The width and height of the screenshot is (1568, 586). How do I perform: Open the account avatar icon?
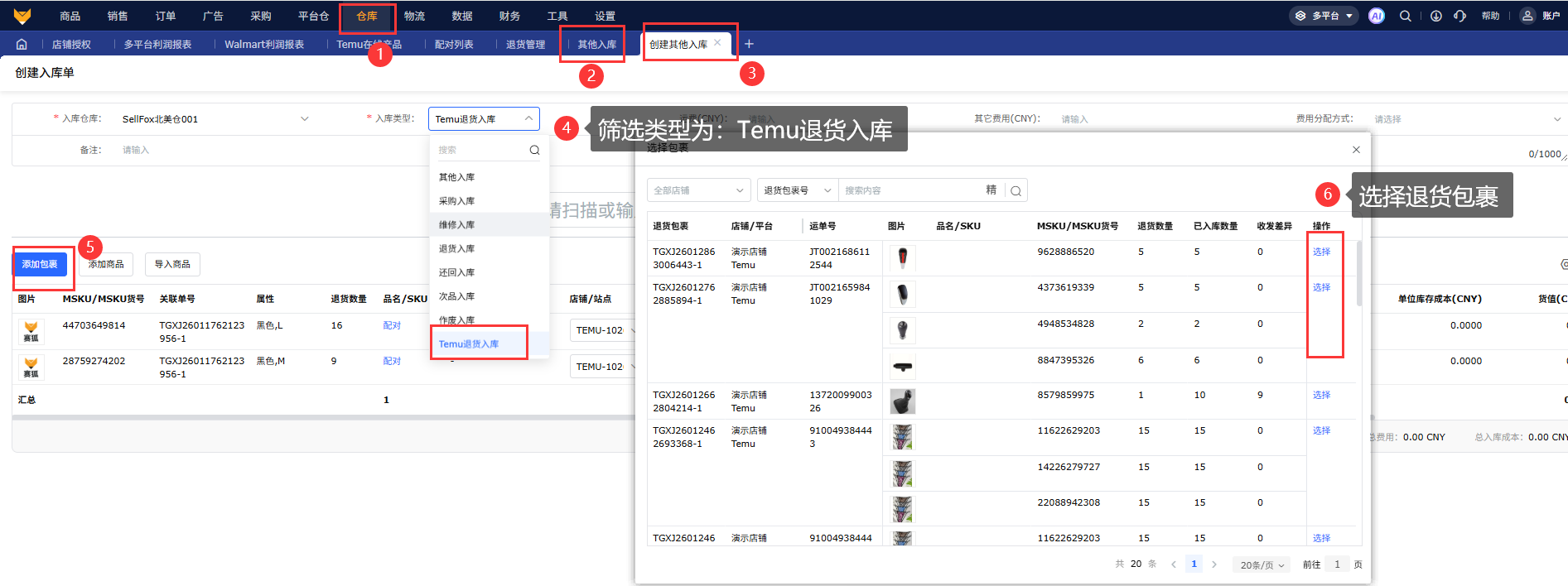(1527, 16)
